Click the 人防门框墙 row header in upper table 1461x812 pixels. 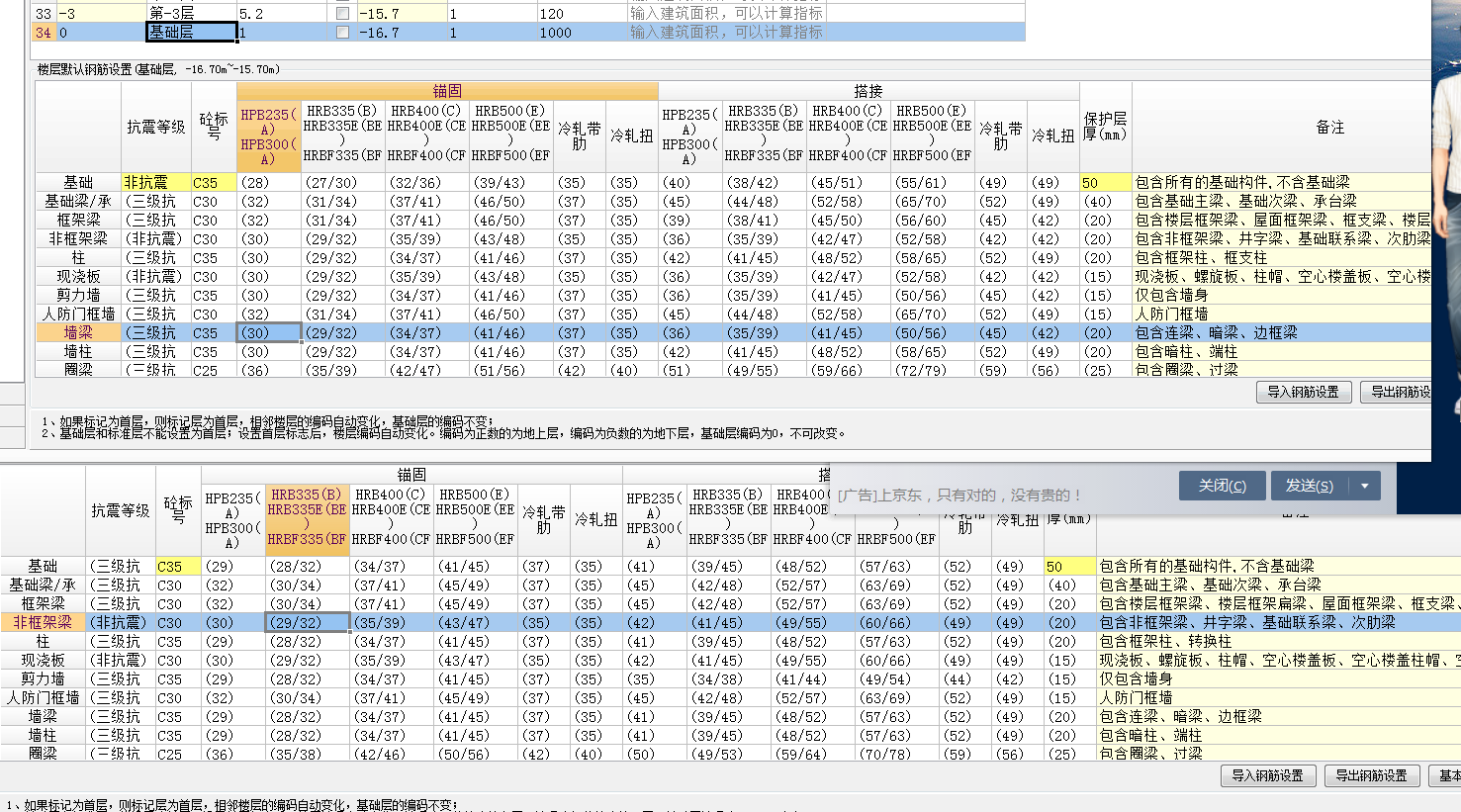coord(78,315)
